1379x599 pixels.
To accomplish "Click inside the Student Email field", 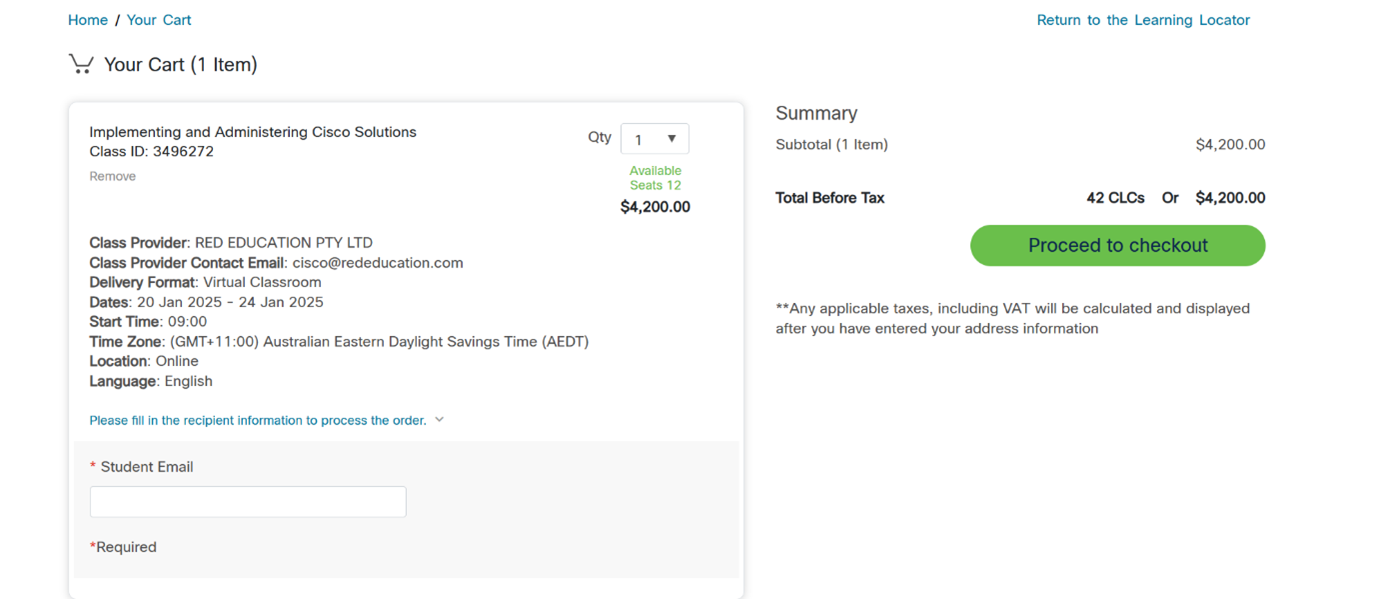I will (247, 501).
